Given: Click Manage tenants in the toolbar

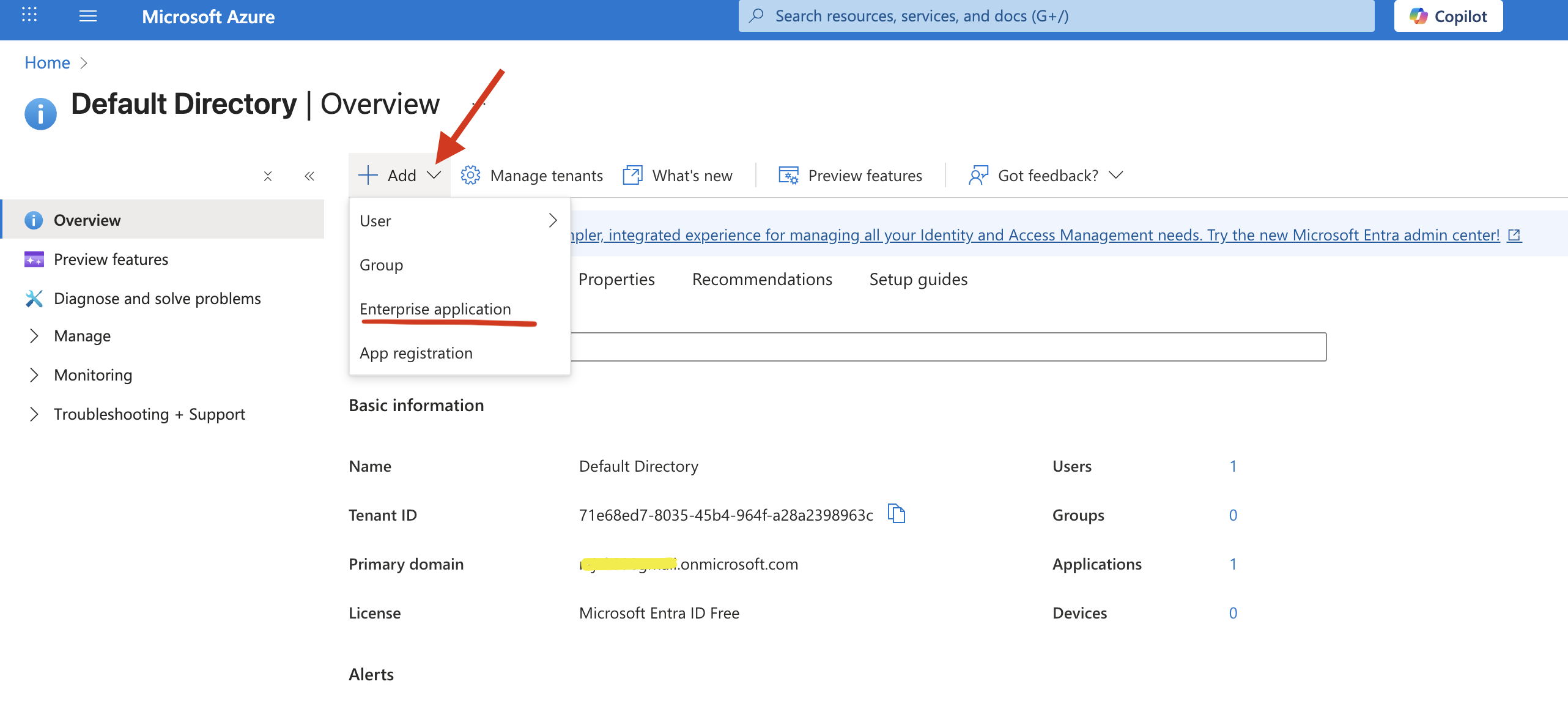Looking at the screenshot, I should tap(531, 175).
